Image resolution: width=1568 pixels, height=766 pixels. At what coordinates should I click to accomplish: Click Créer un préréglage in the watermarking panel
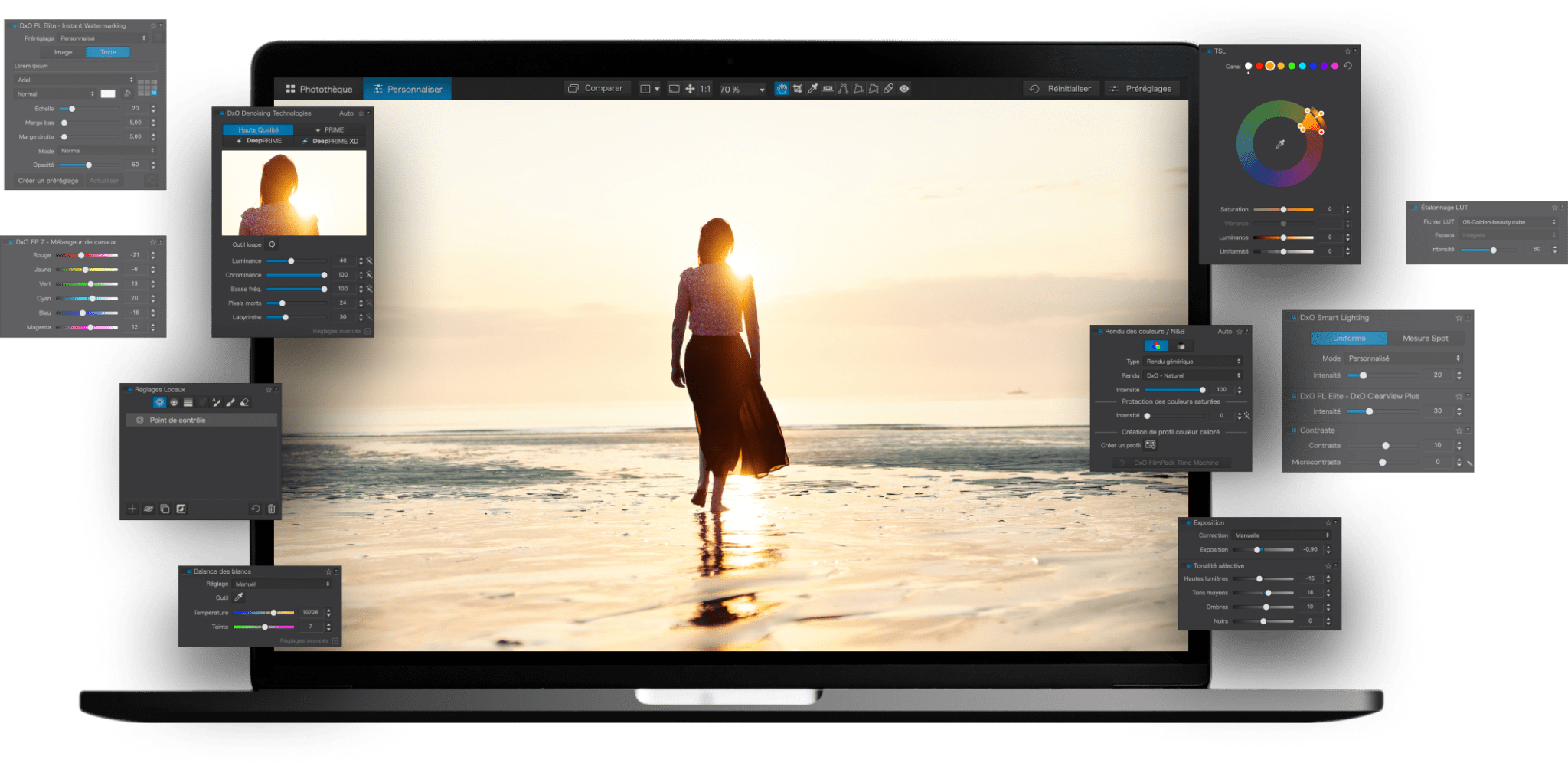(x=47, y=179)
